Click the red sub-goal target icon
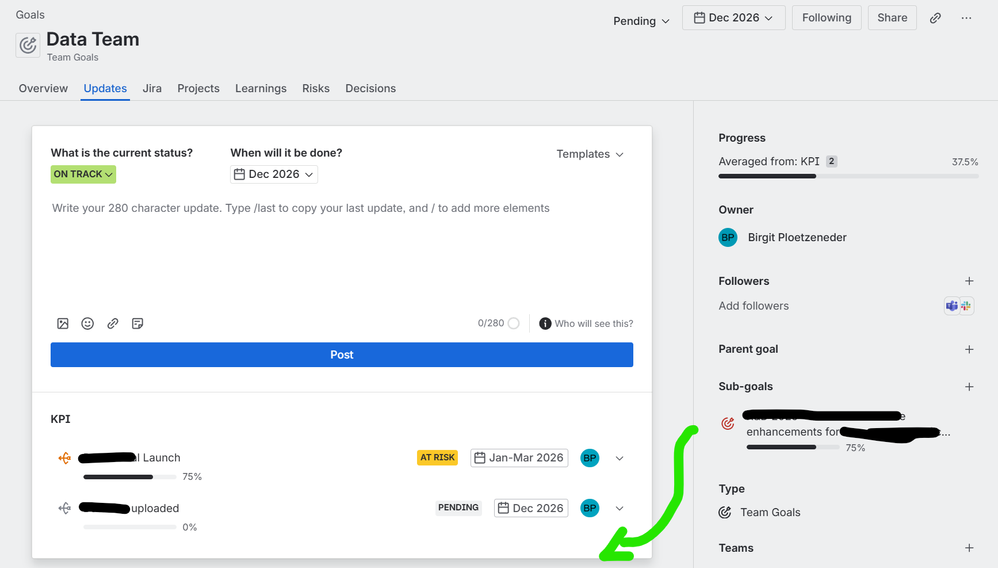This screenshot has width=998, height=568. pos(727,423)
